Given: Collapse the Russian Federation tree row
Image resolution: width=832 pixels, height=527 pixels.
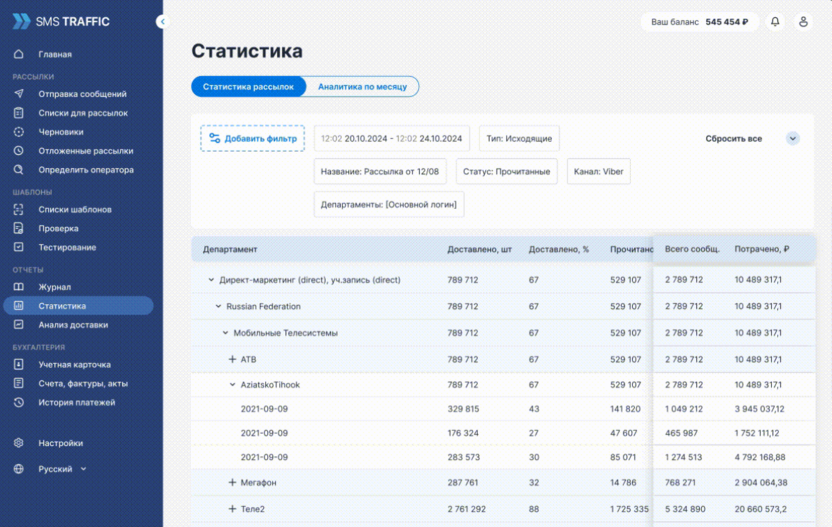Looking at the screenshot, I should click(219, 307).
